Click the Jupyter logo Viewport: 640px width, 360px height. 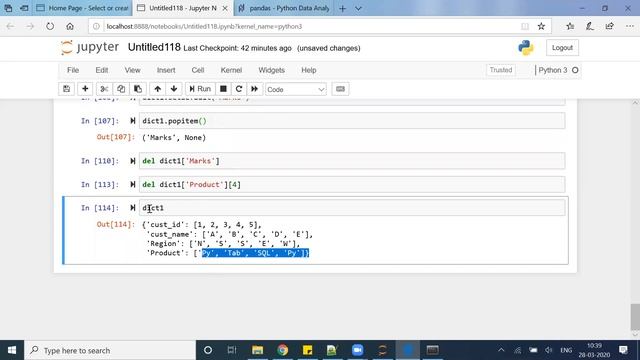90,47
